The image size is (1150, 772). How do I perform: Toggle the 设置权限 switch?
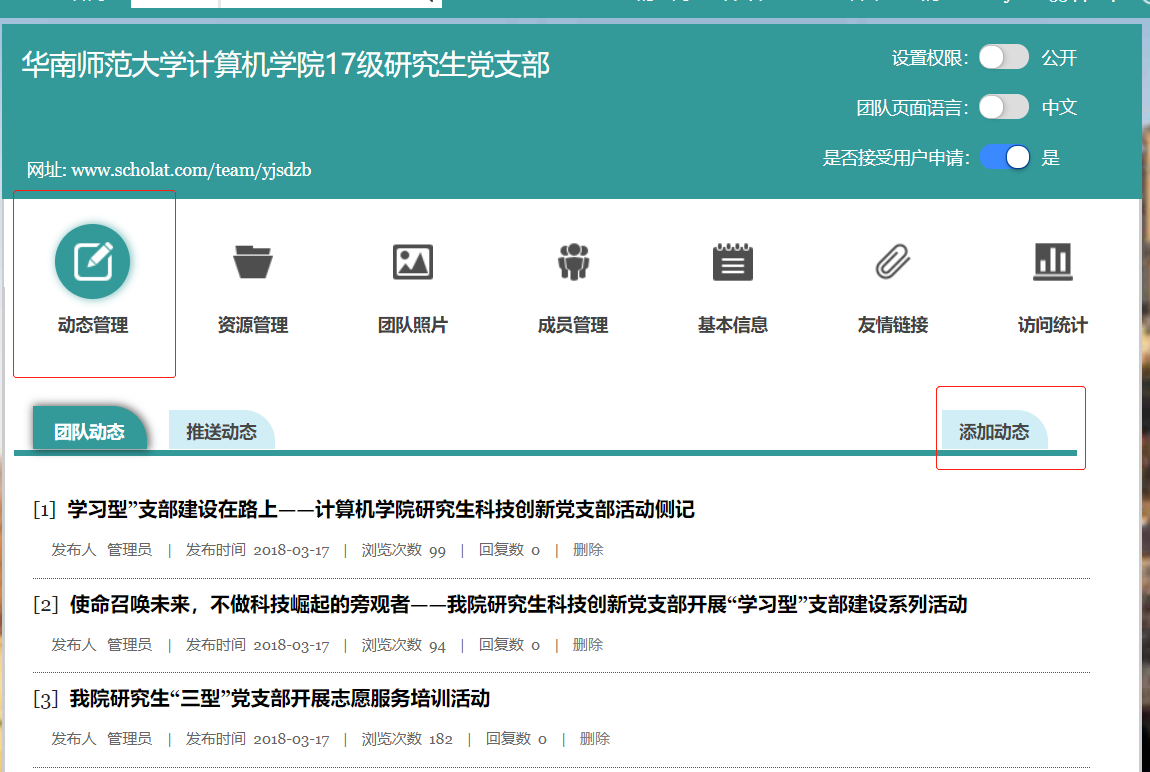(x=1003, y=57)
